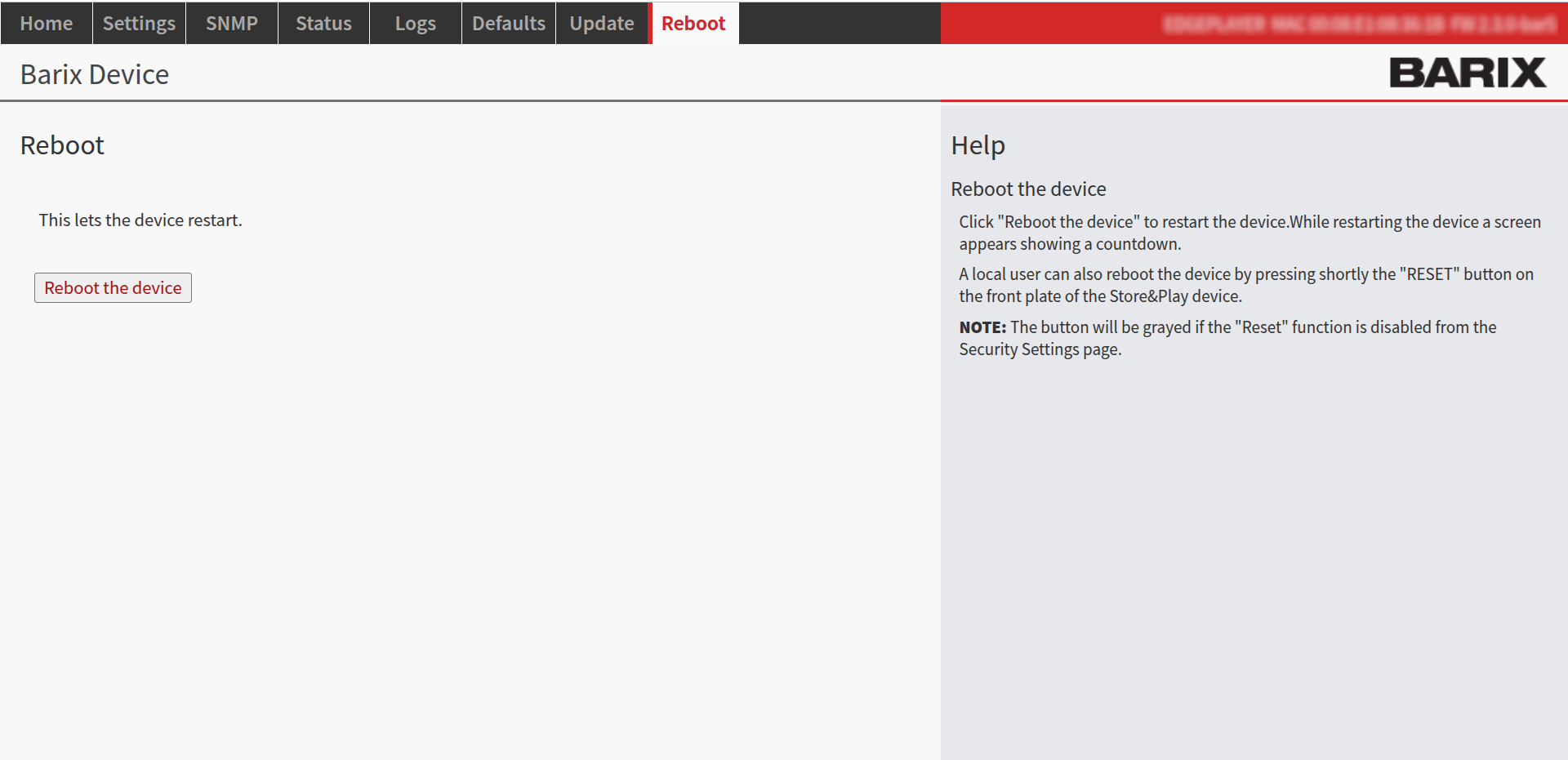View the Logs tab

pos(414,23)
